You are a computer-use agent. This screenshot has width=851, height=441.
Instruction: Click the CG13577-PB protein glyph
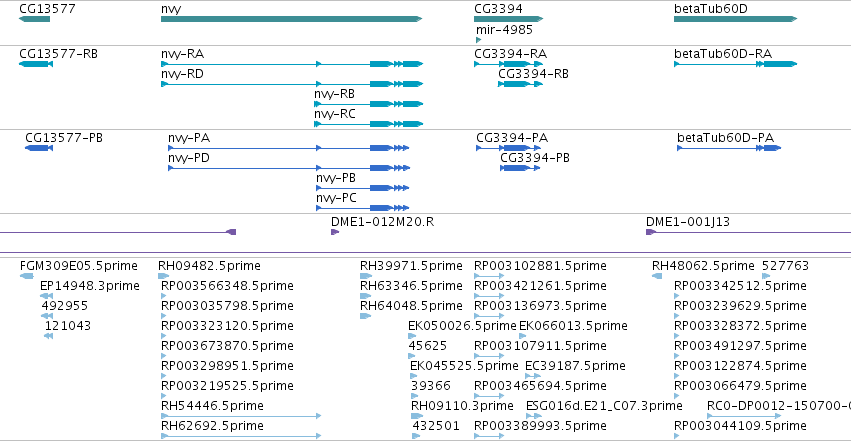click(x=39, y=148)
